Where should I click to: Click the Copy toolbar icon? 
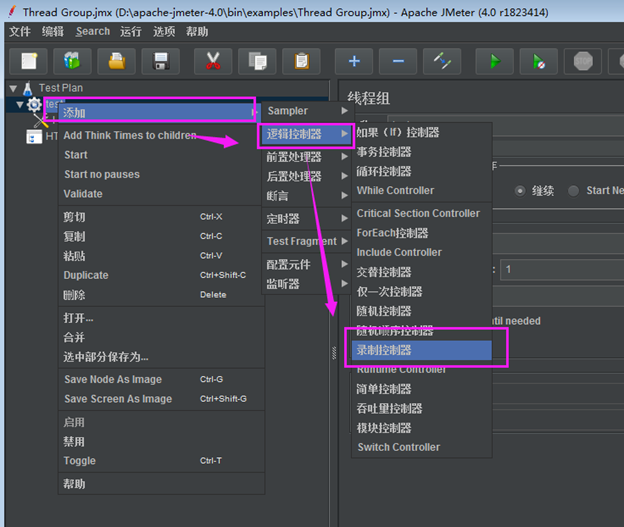[257, 62]
